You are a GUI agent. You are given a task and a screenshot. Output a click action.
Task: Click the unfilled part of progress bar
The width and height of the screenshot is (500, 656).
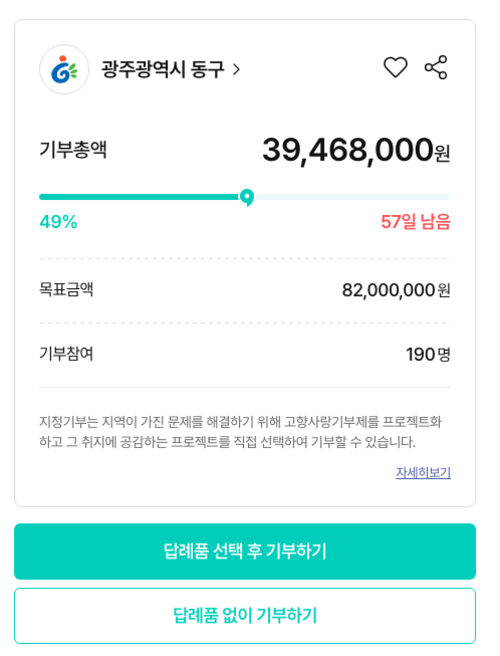[x=352, y=197]
